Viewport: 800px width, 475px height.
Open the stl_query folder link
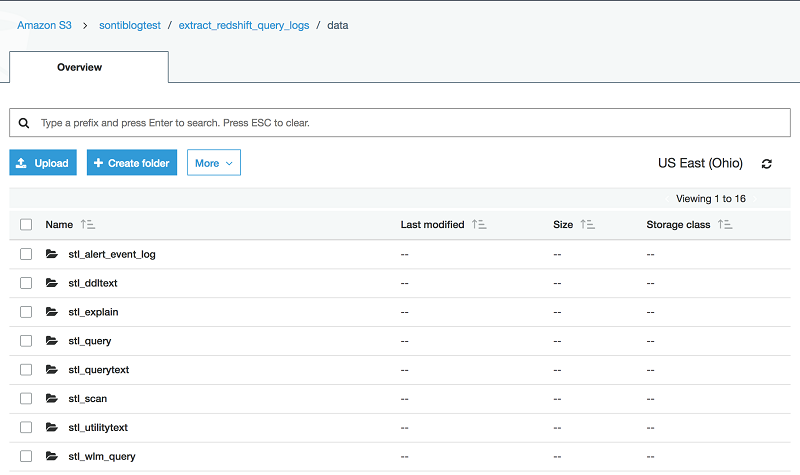[90, 341]
